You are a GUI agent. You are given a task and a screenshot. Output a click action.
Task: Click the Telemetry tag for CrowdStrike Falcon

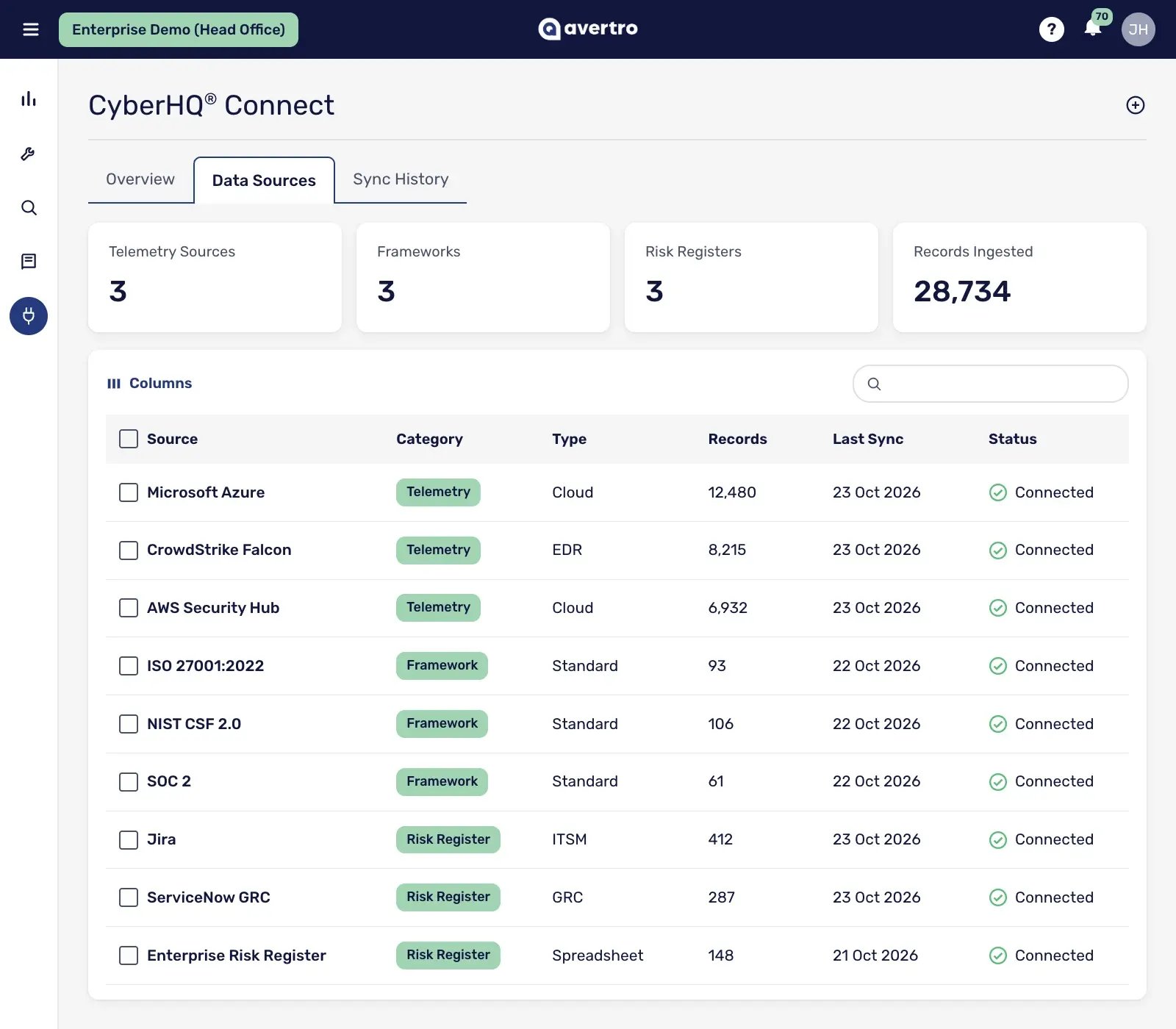coord(438,551)
